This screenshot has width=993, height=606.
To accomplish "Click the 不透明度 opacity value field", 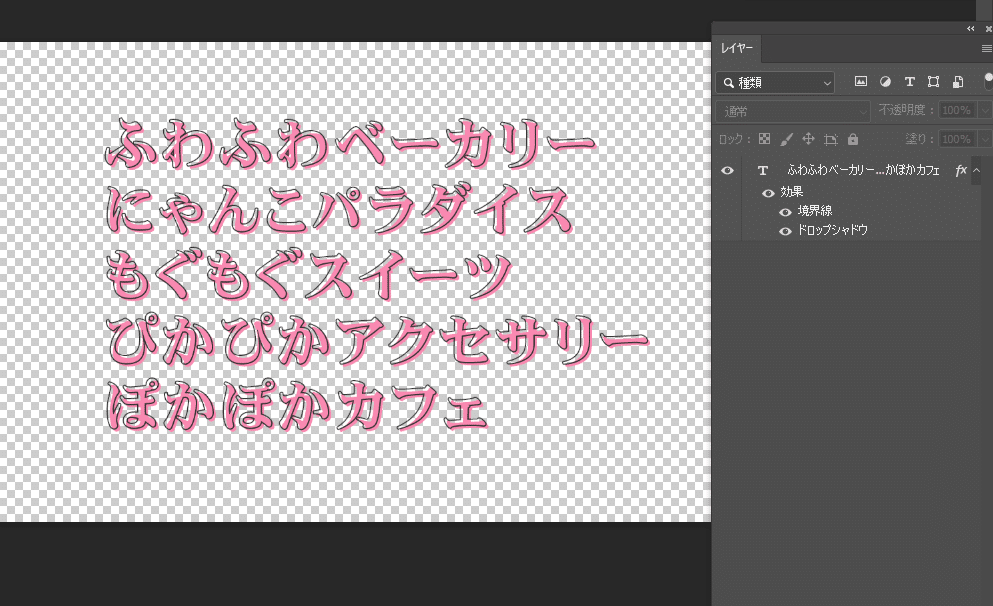I will (958, 110).
